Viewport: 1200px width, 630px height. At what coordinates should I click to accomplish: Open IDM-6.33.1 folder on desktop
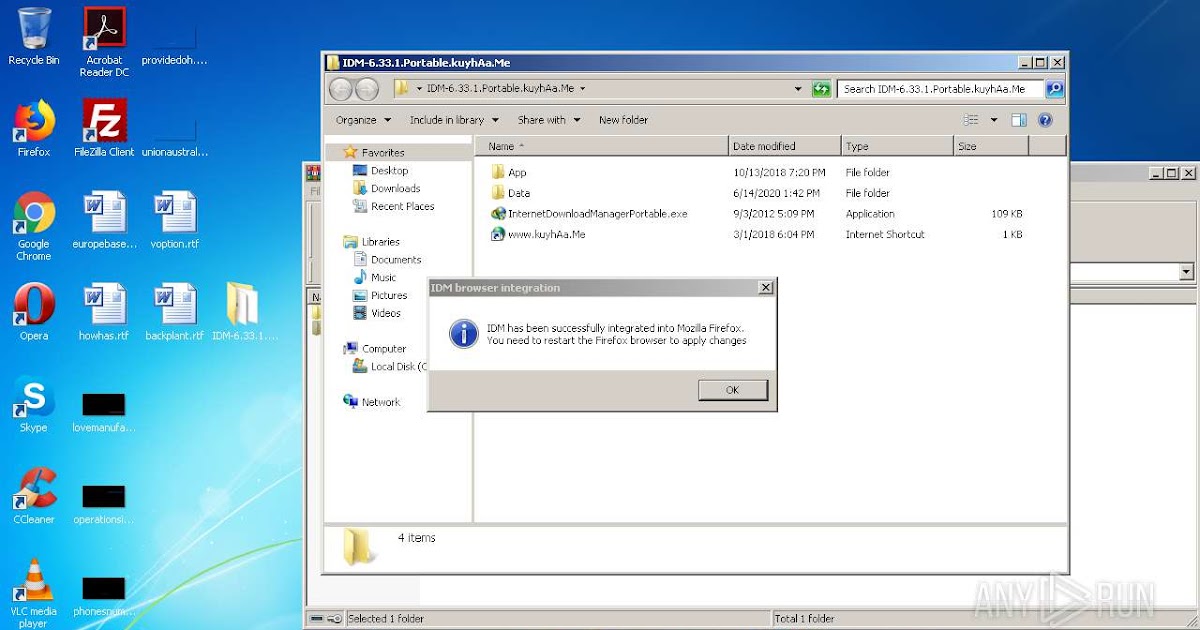click(244, 312)
